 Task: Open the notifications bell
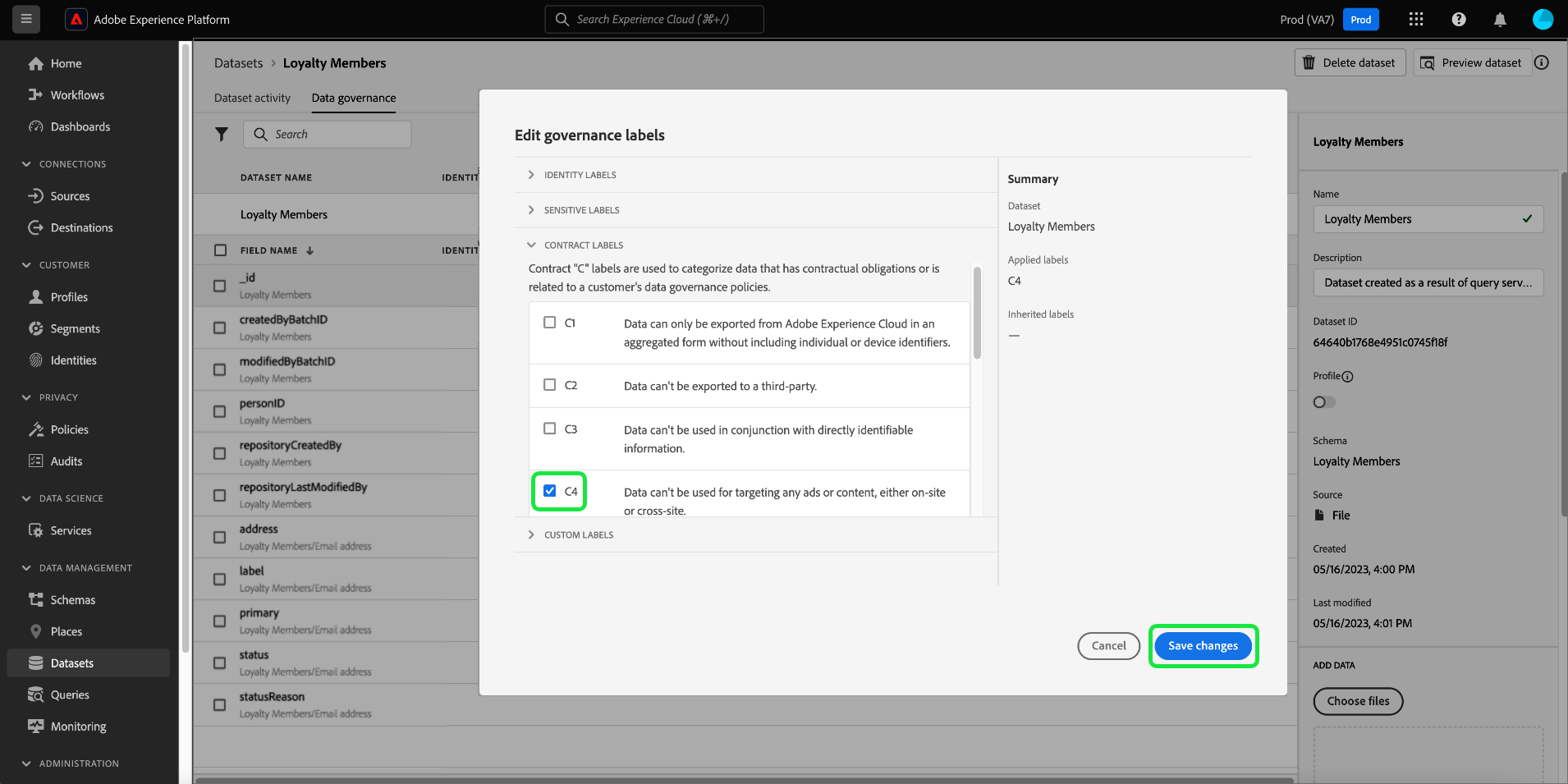pyautogui.click(x=1500, y=20)
